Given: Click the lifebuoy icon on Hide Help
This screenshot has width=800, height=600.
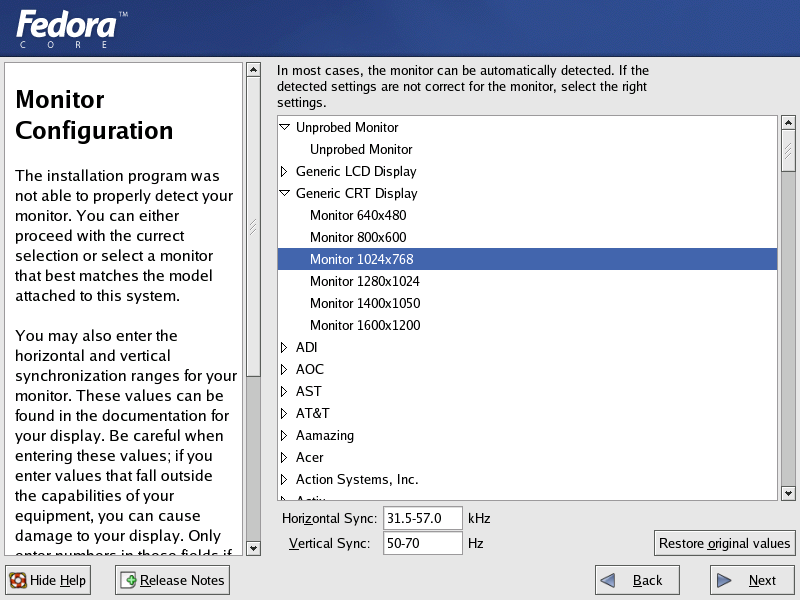Looking at the screenshot, I should [x=18, y=580].
